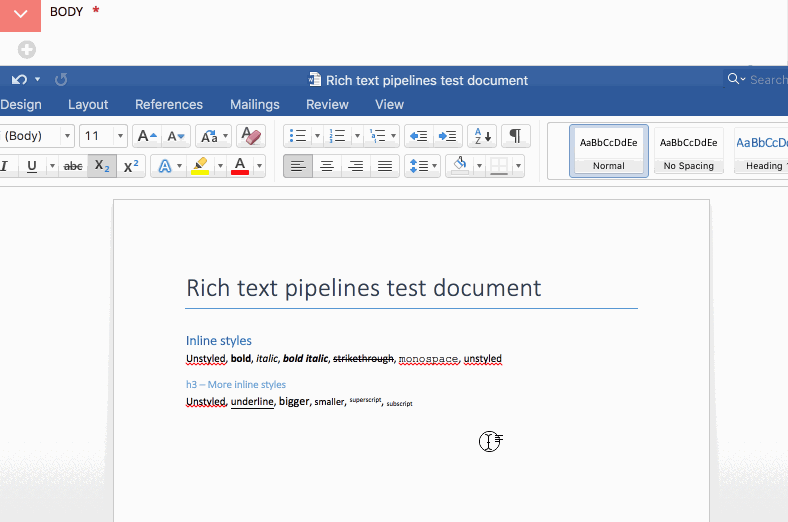788x522 pixels.
Task: Open the font color dropdown arrow
Action: point(259,166)
